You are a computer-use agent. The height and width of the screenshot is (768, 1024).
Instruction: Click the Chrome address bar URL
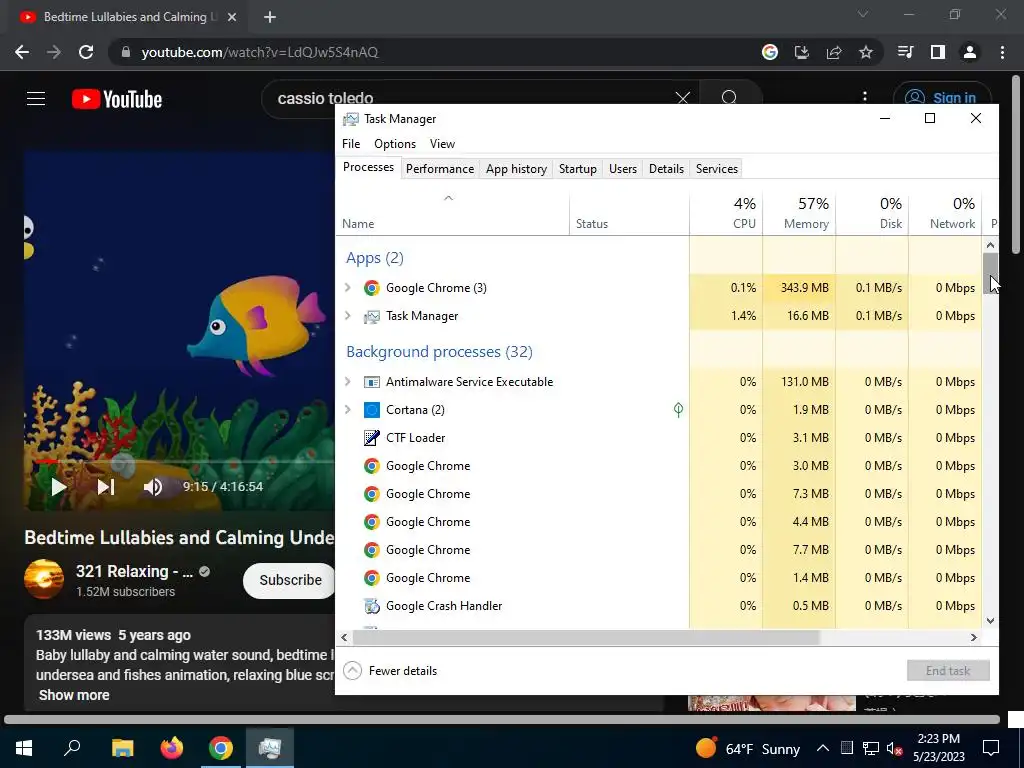click(260, 52)
